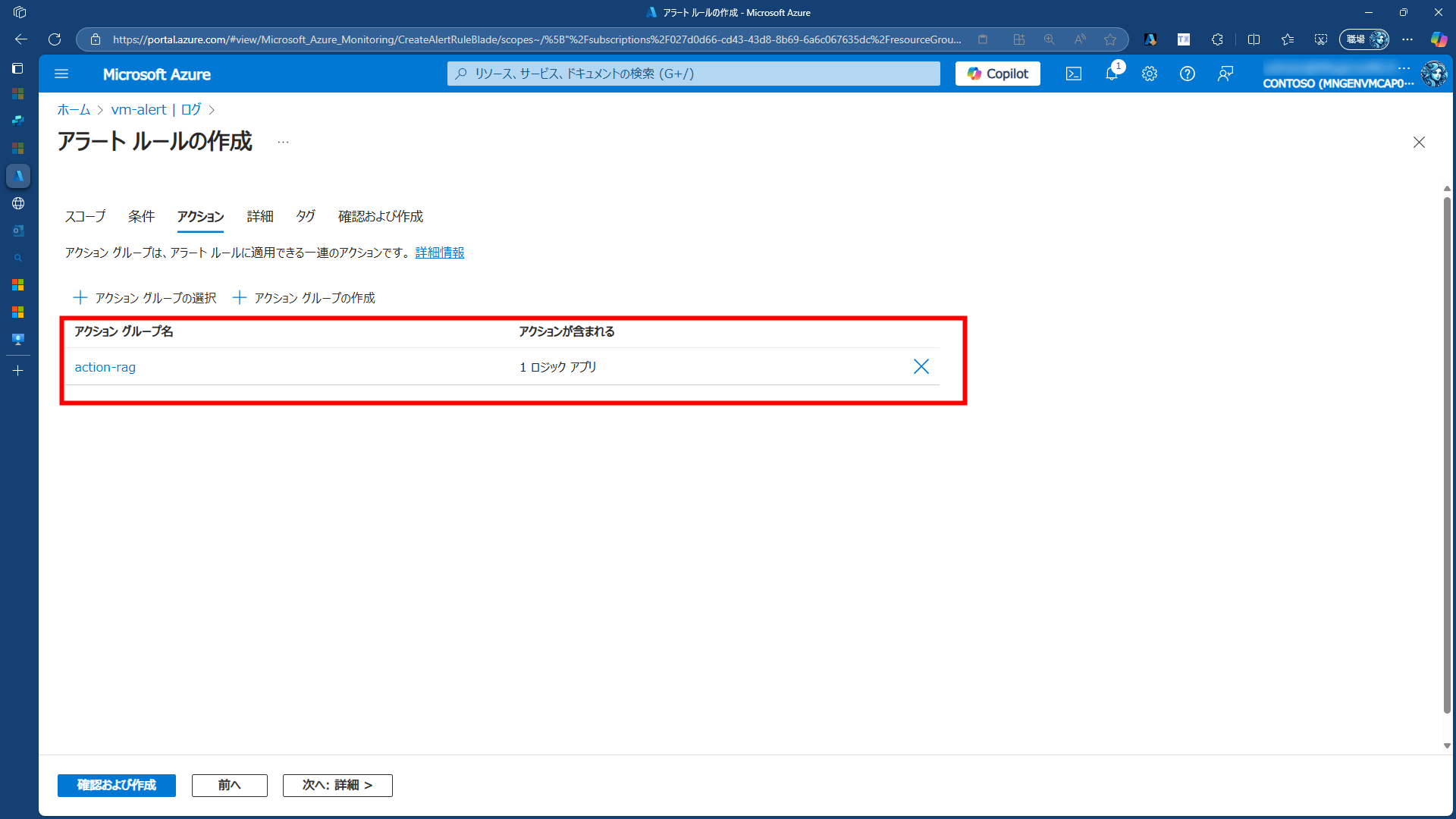Open portal settings gear

click(1149, 74)
